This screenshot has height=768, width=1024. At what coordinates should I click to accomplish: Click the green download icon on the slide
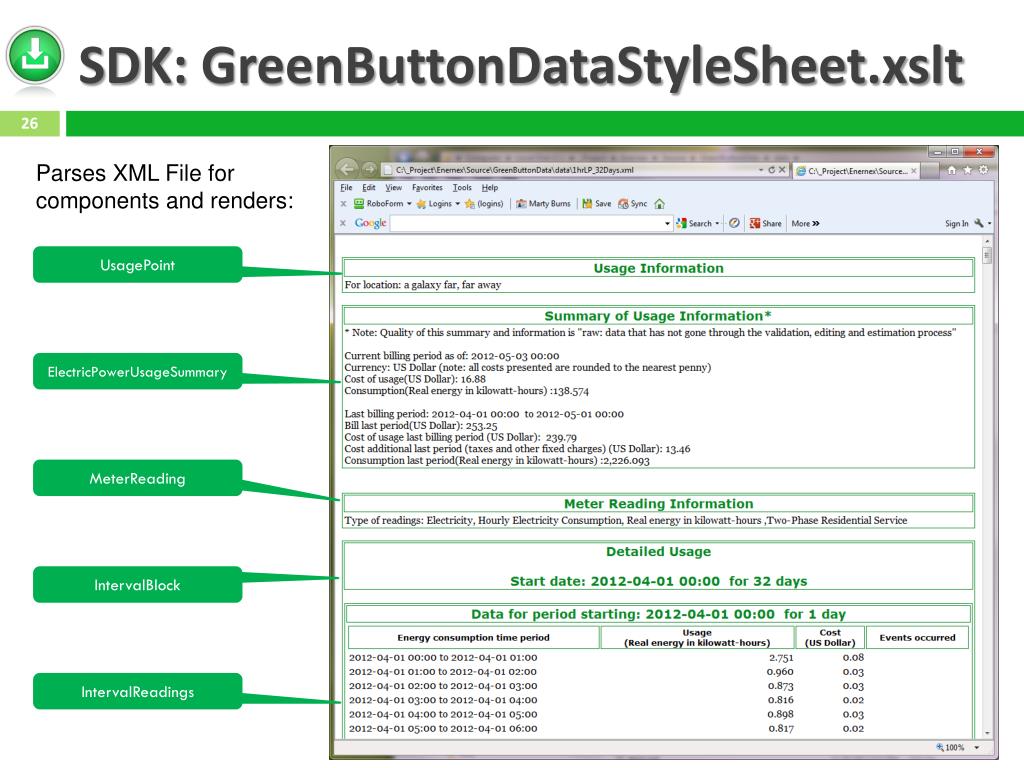coord(35,57)
